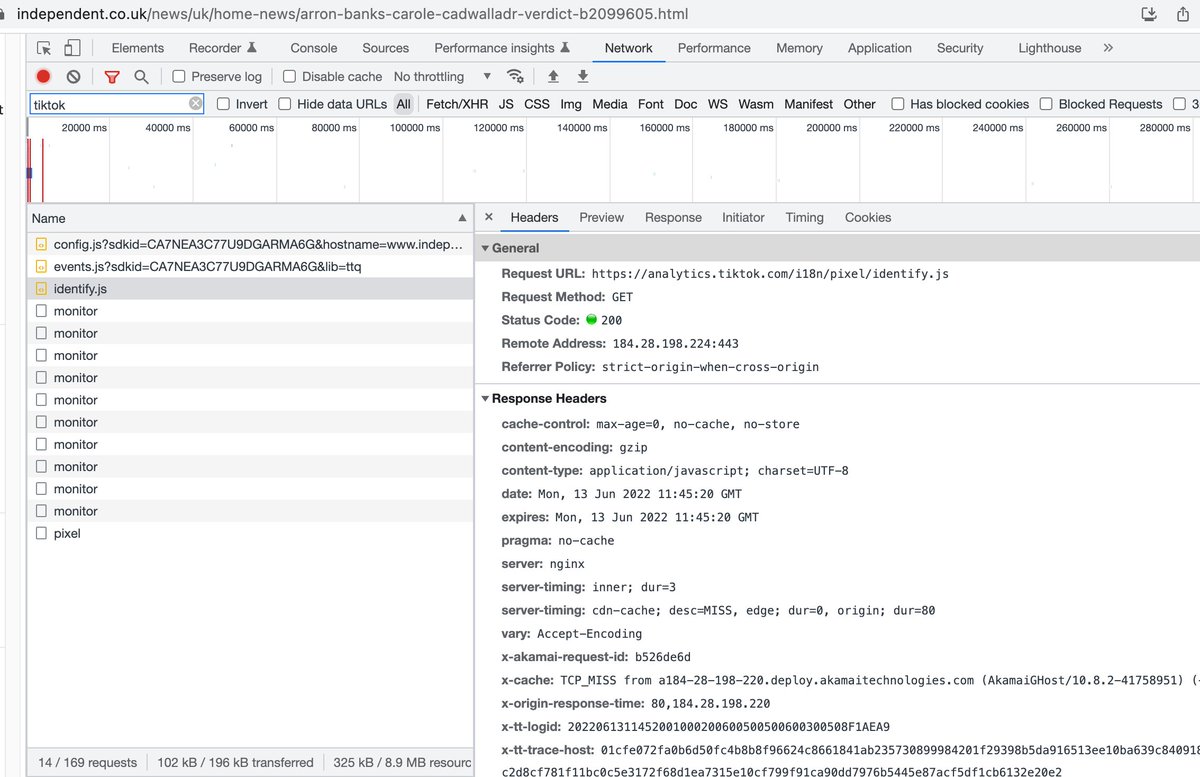Filter by Manifest type

coord(809,104)
